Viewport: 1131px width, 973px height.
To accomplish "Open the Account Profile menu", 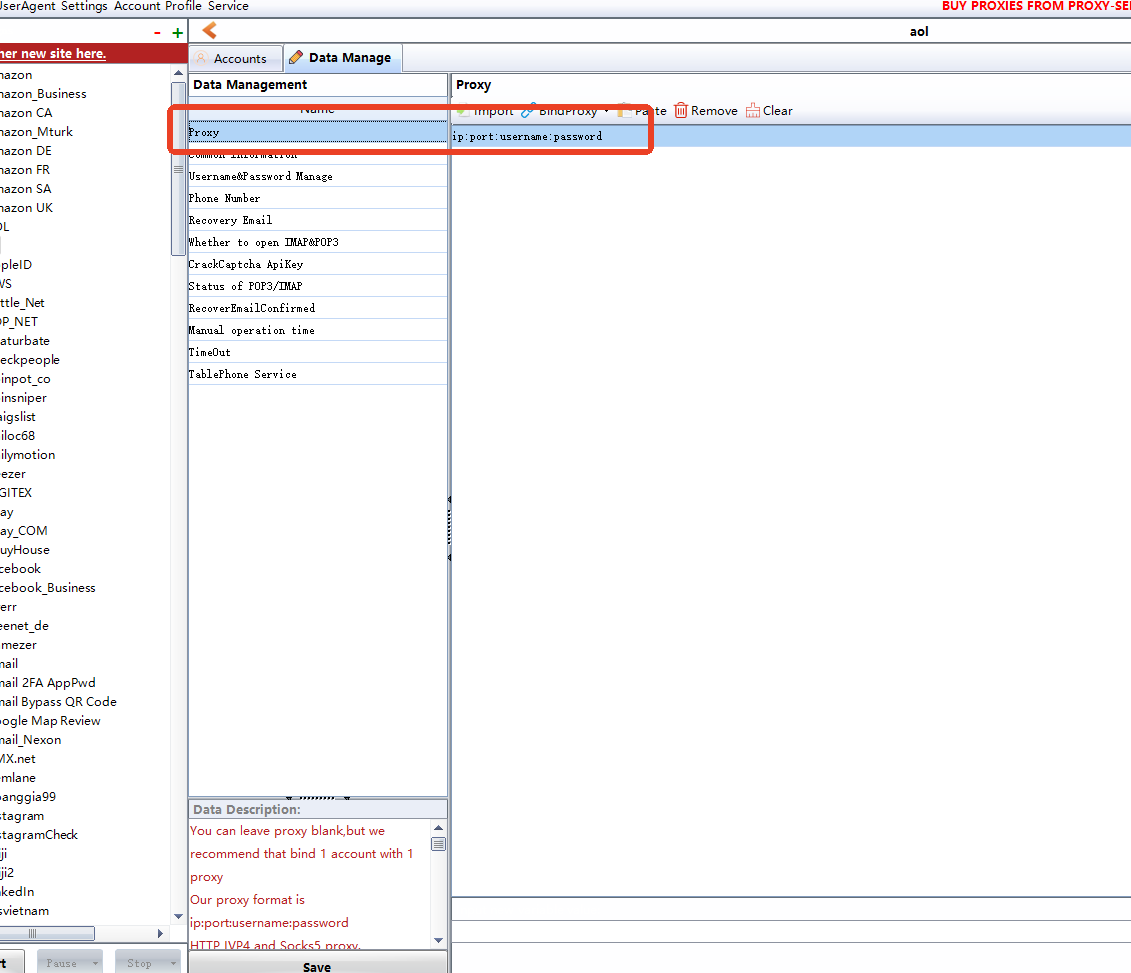I will (157, 6).
